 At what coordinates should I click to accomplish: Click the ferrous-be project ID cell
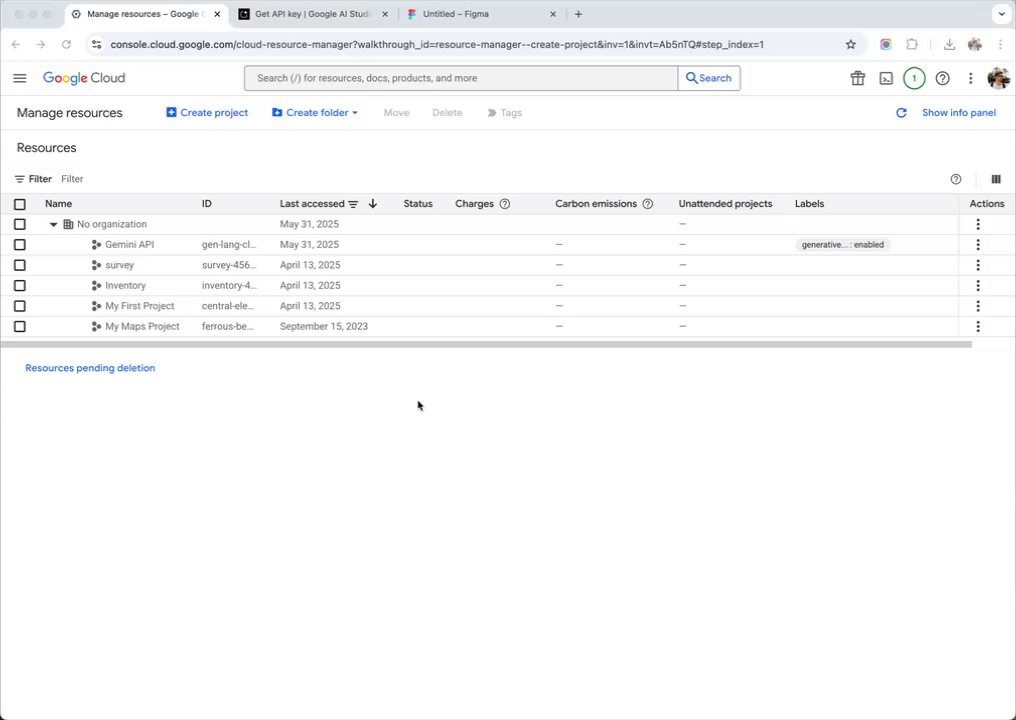tap(227, 327)
